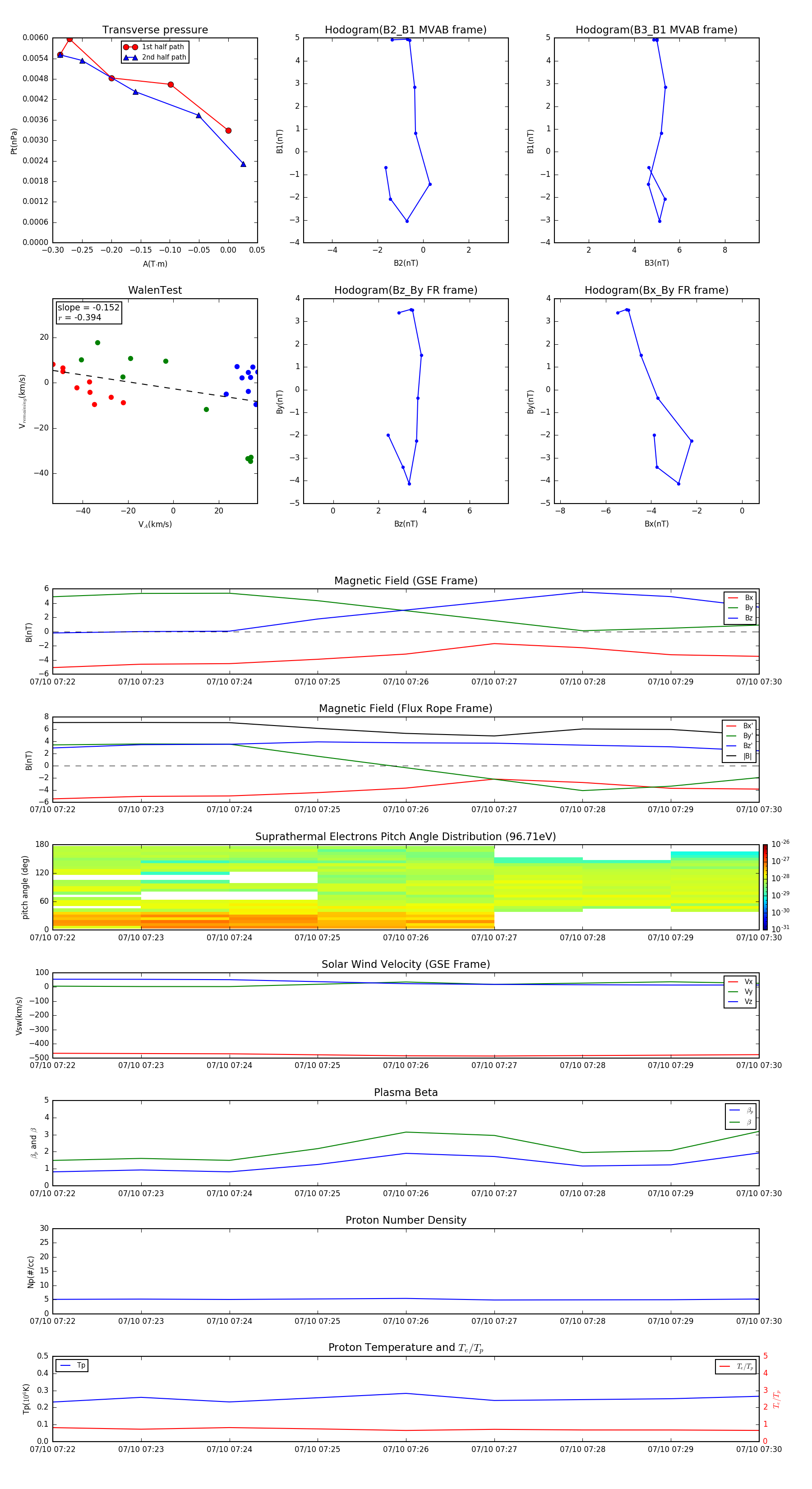Click the last blue triangle in Transverse pressure plot
The image size is (812, 1489).
(243, 164)
